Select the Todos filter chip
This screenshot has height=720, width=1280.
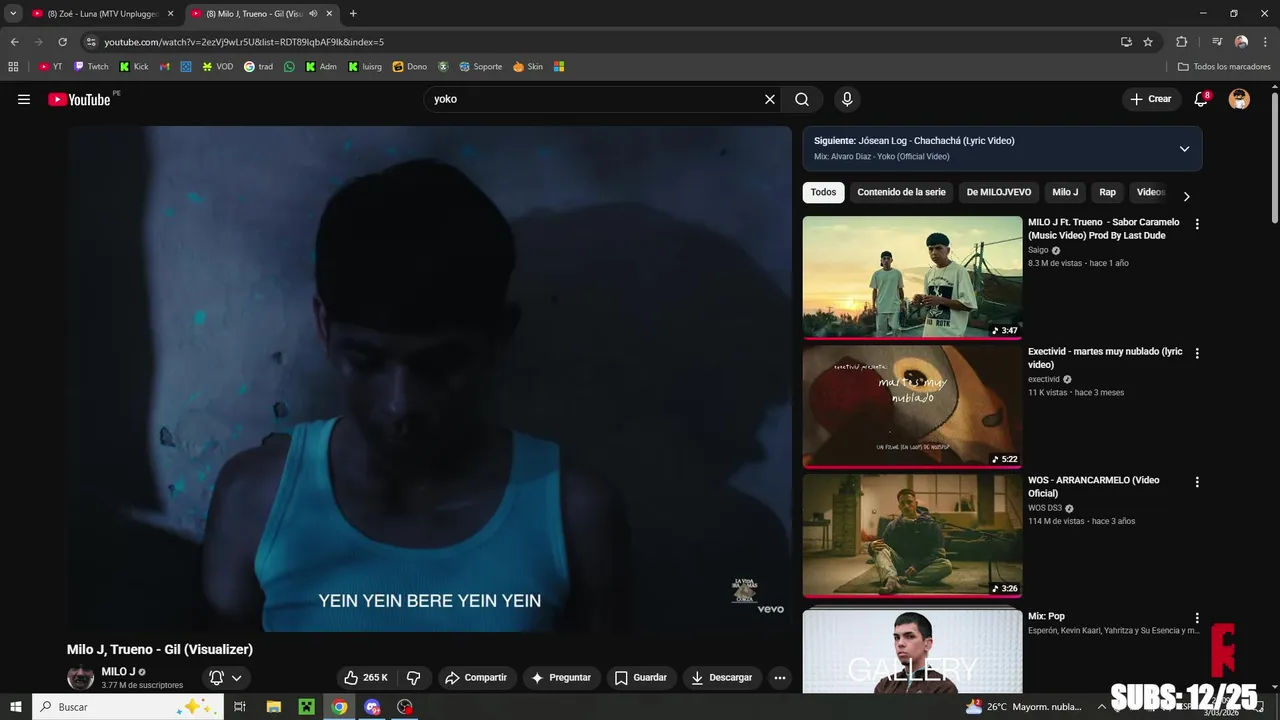pyautogui.click(x=823, y=192)
